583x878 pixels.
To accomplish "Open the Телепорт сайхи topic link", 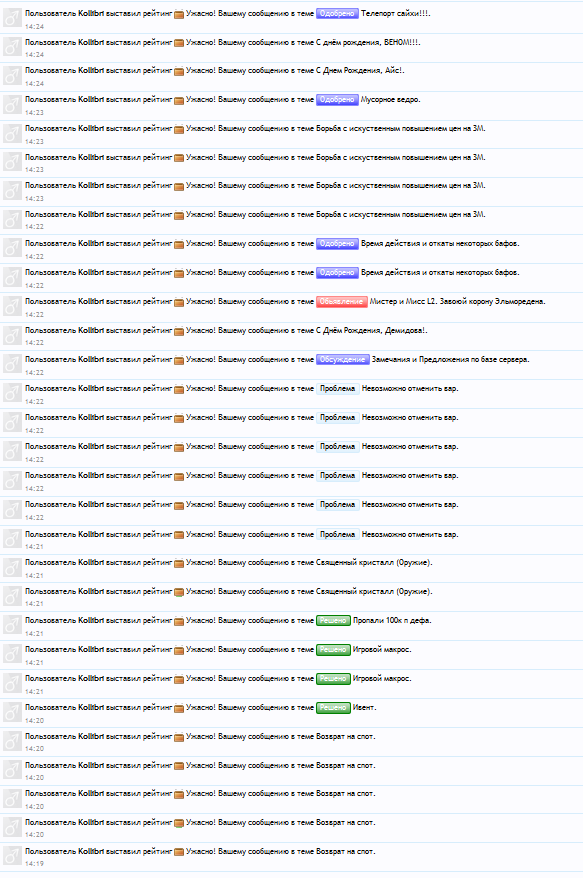I will point(395,13).
